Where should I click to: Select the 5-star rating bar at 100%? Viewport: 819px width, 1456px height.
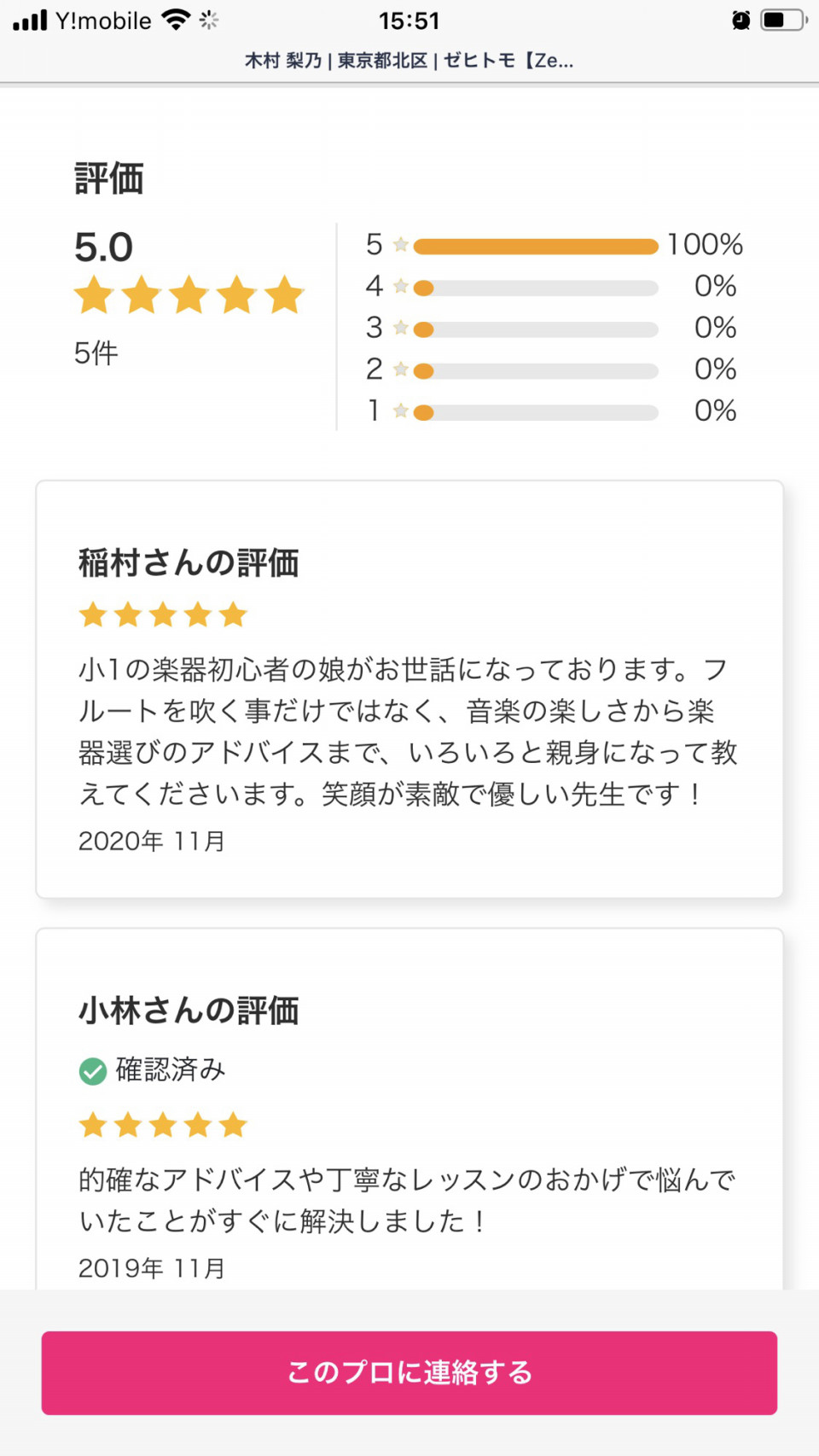(536, 247)
